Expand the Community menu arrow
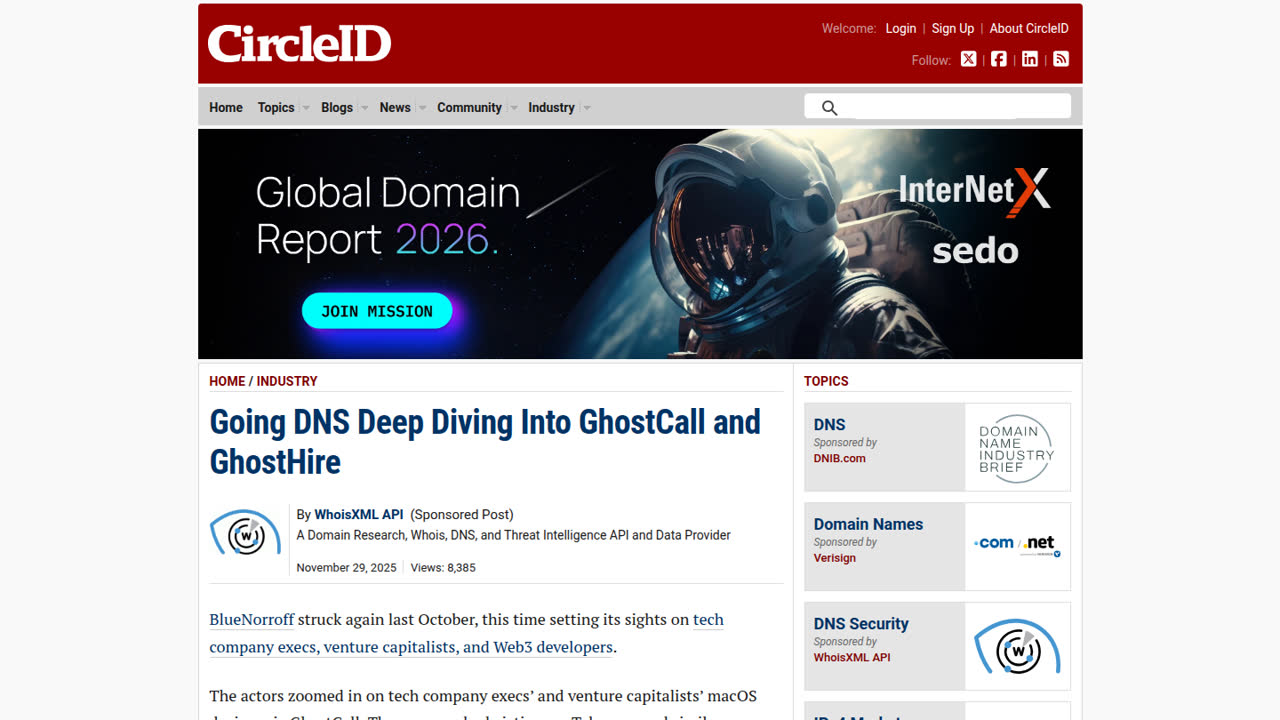The width and height of the screenshot is (1280, 720). point(513,108)
